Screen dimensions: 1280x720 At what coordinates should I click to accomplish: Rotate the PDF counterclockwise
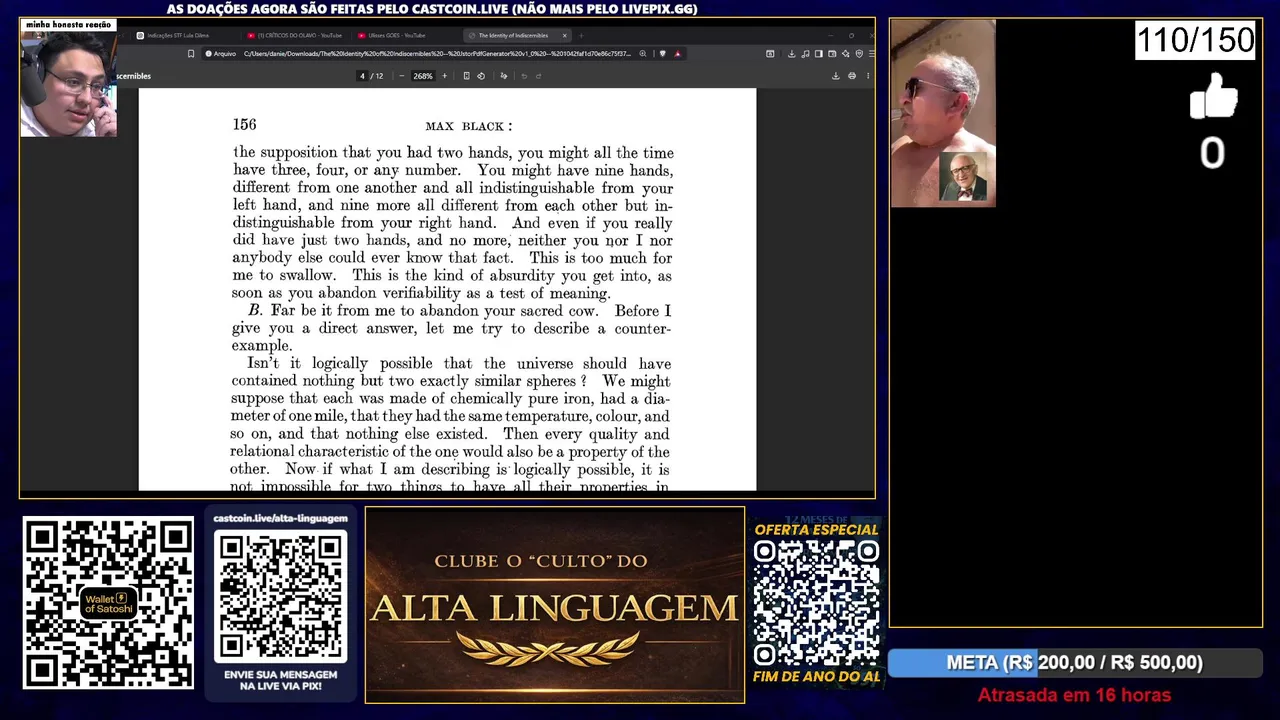coord(481,76)
